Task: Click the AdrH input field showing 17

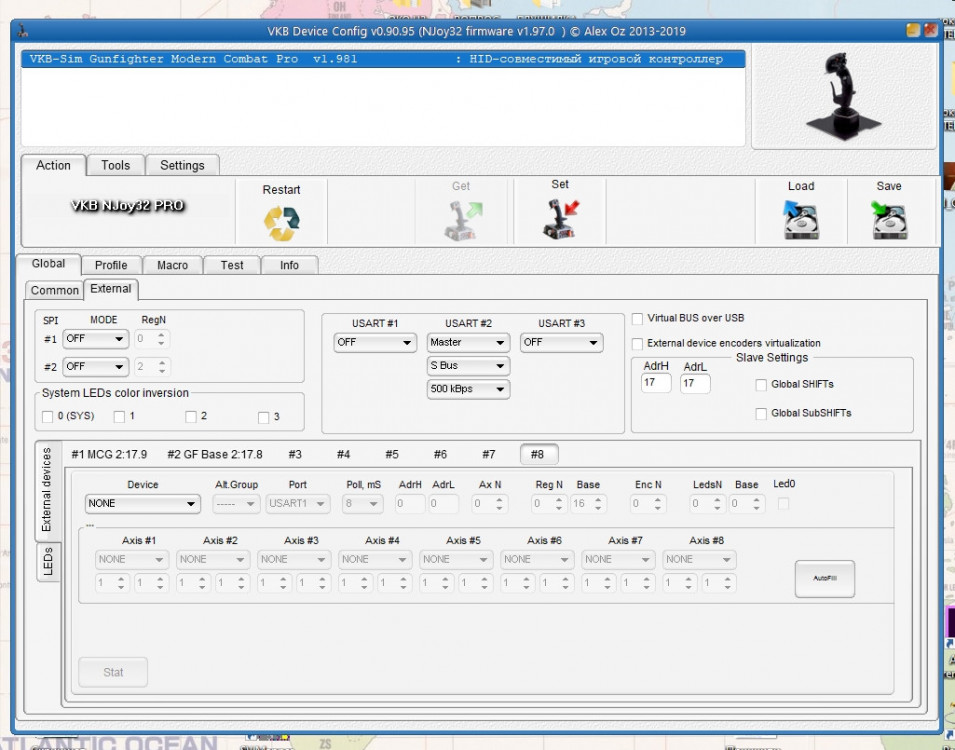Action: pos(655,381)
